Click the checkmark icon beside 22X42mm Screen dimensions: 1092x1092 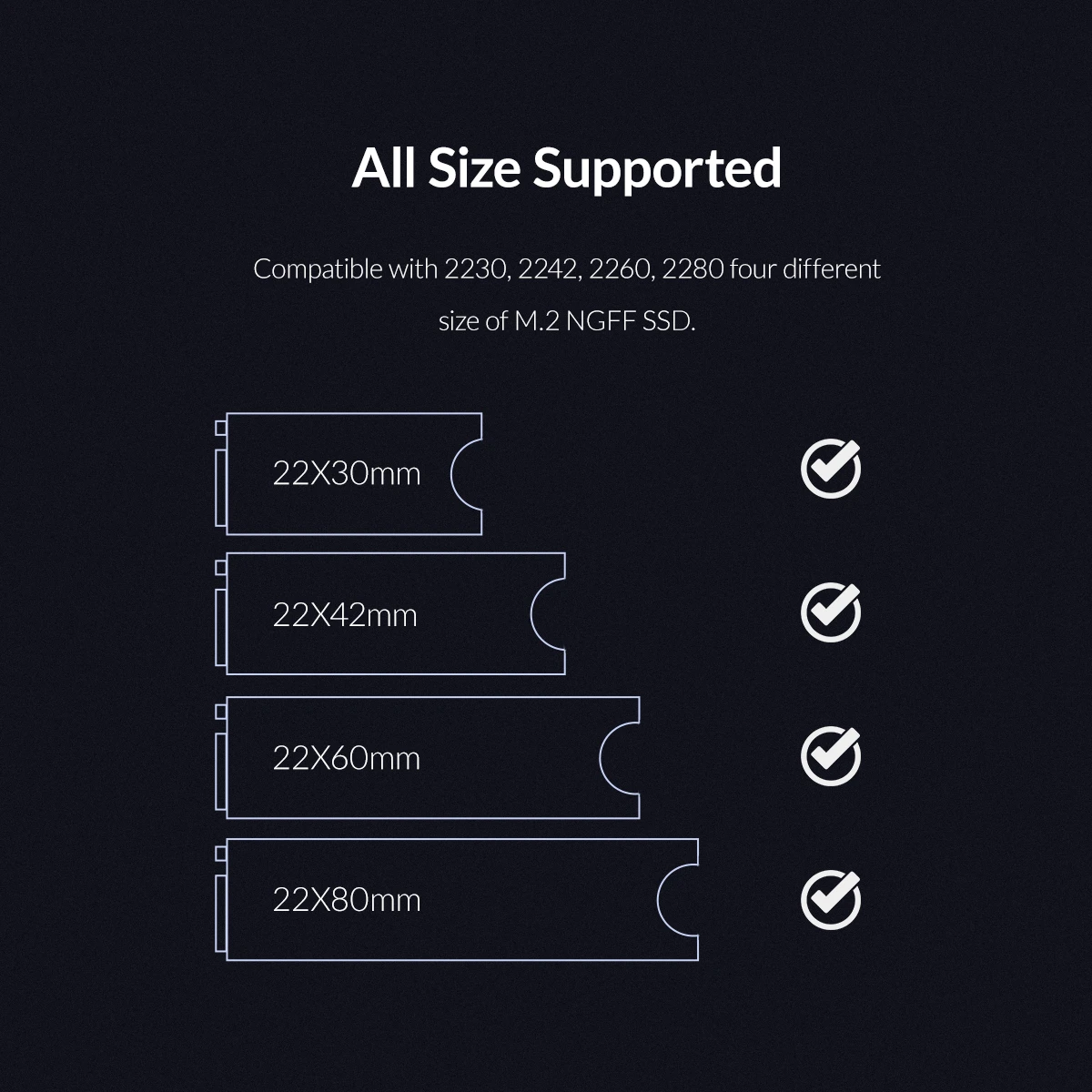click(830, 612)
